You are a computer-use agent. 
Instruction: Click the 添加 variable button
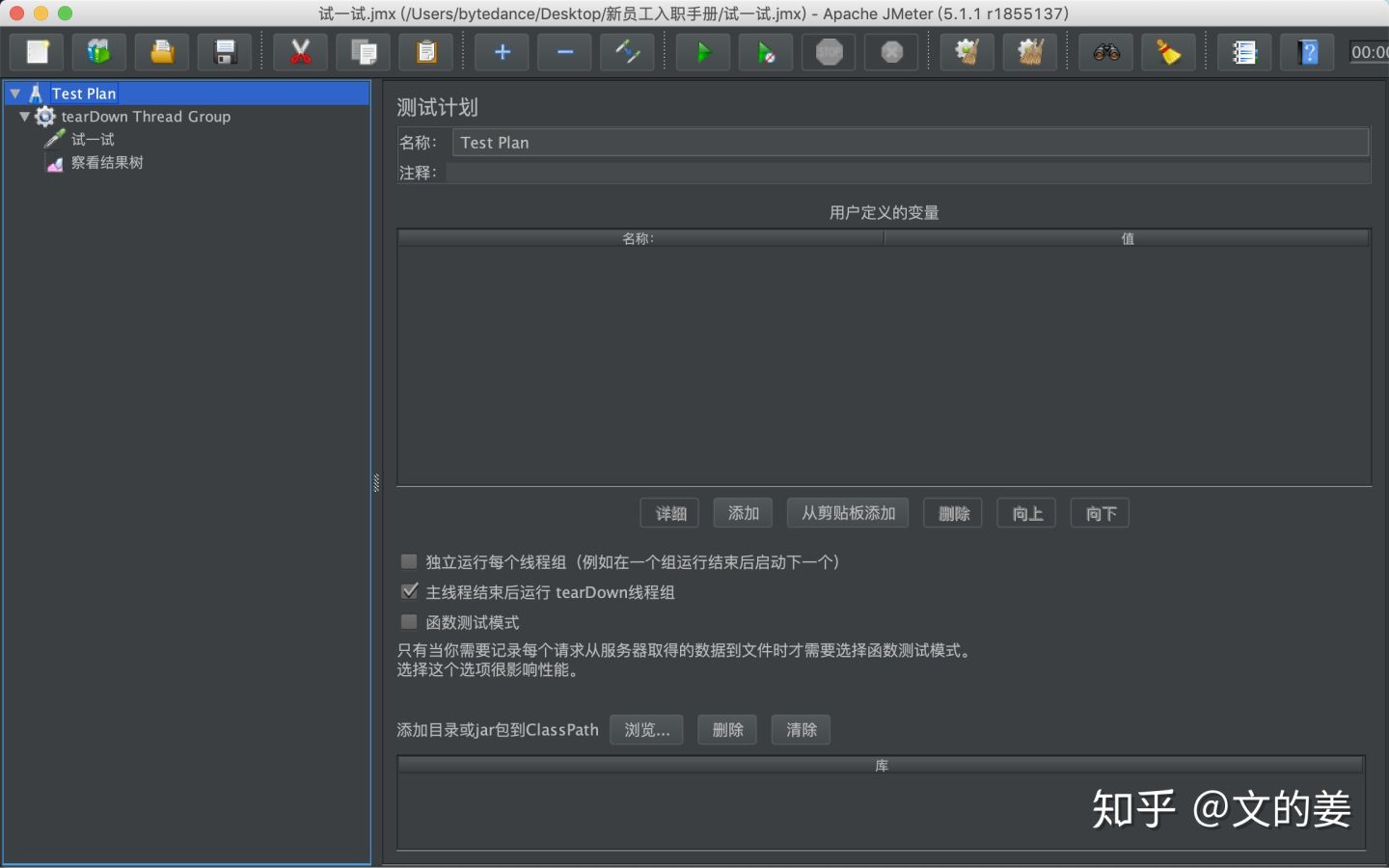click(x=743, y=513)
